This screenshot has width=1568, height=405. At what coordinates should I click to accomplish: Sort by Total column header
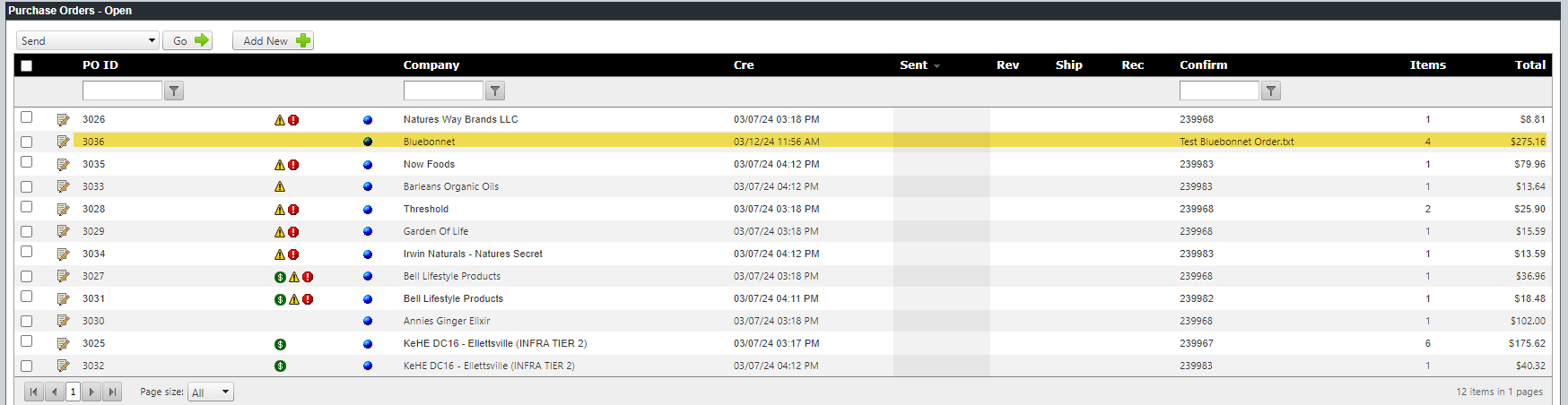coord(1530,65)
